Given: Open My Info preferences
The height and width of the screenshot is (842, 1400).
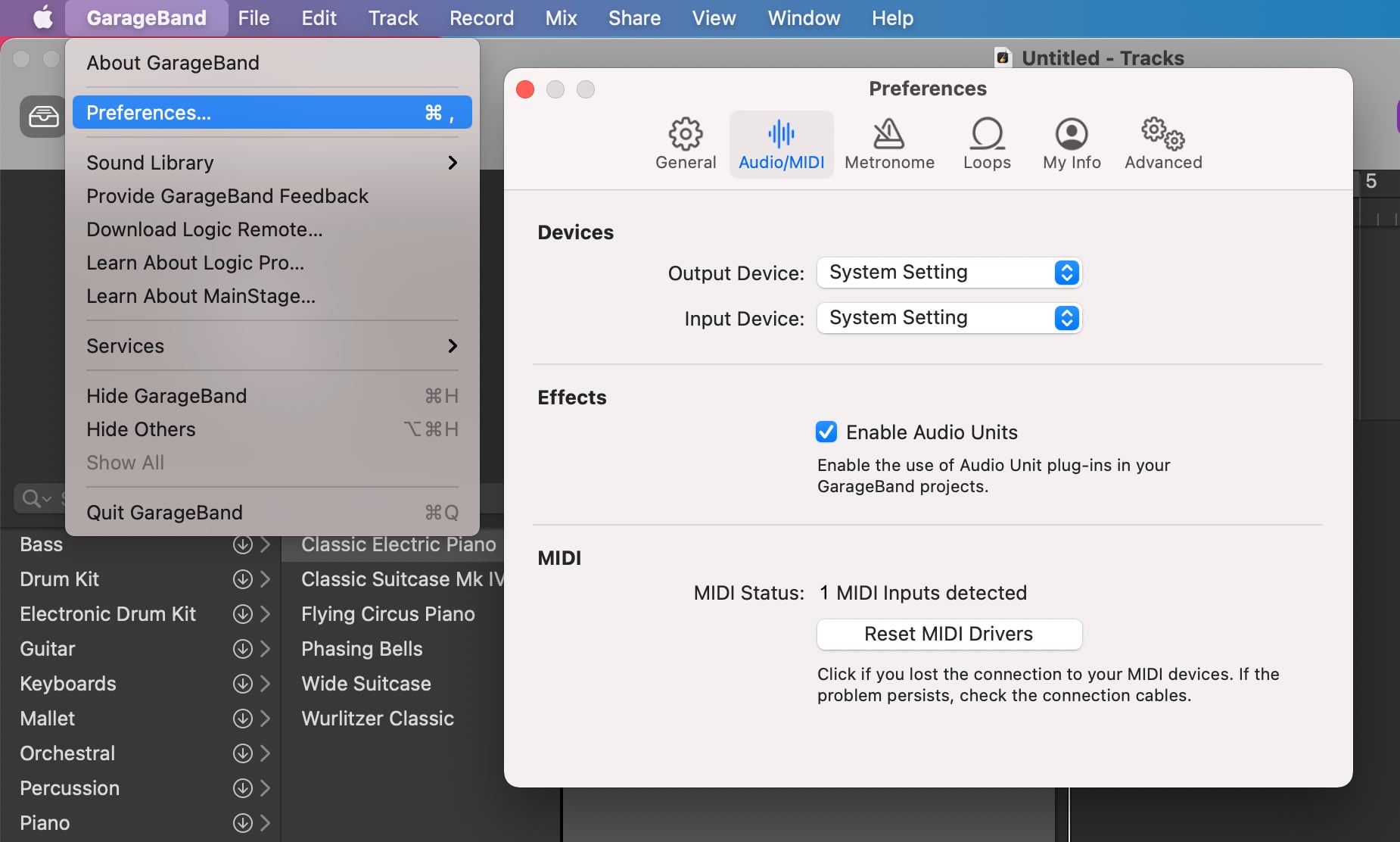Looking at the screenshot, I should tap(1072, 144).
